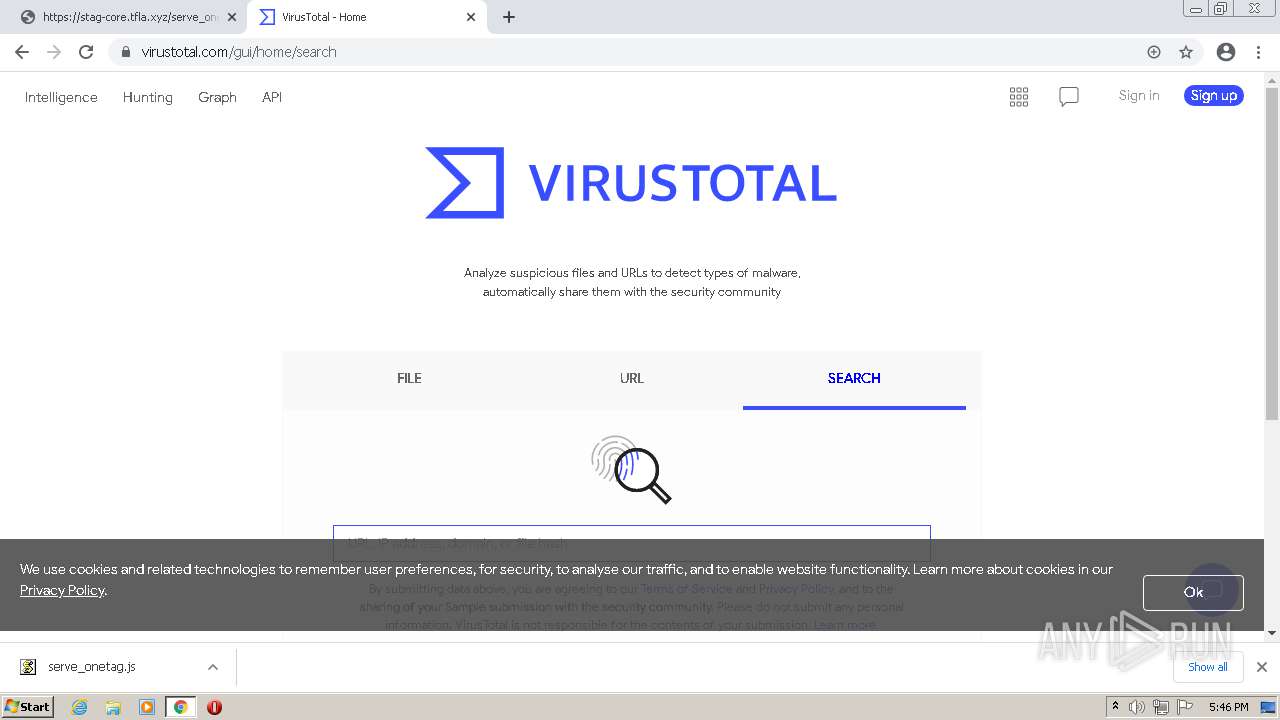Launch Internet Explorer from taskbar
This screenshot has height=720, width=1280.
pyautogui.click(x=80, y=707)
